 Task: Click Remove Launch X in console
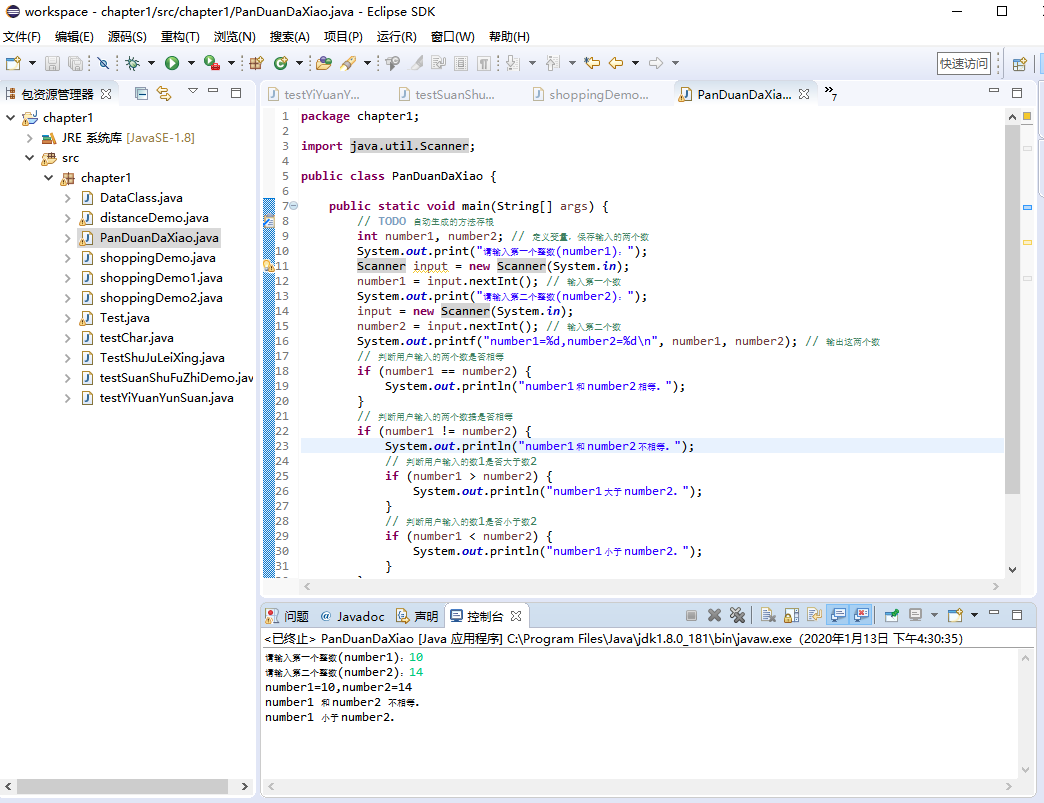[714, 615]
